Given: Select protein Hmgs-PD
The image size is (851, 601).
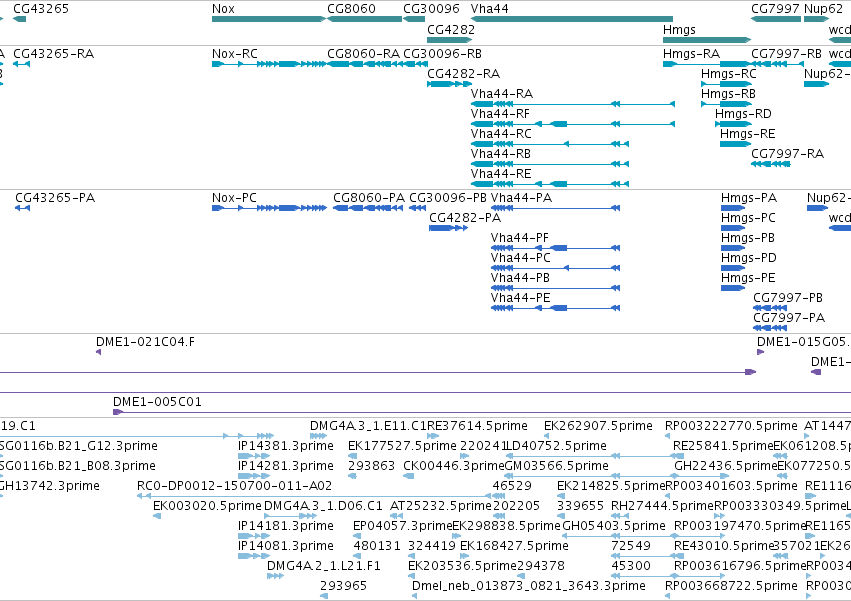Looking at the screenshot, I should click(x=733, y=268).
